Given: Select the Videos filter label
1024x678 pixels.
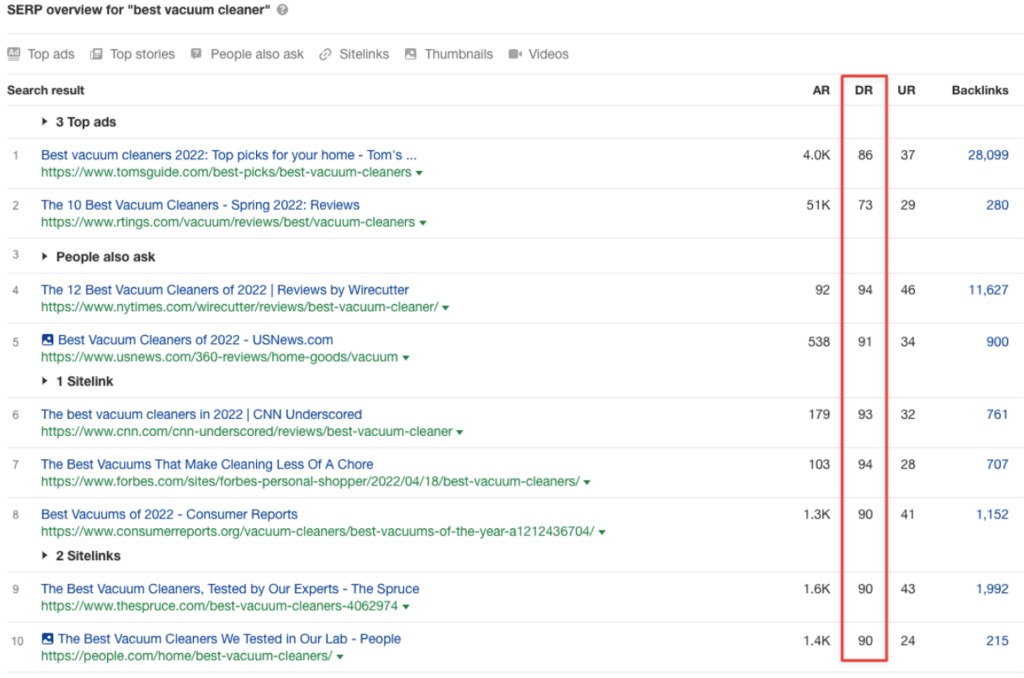Looking at the screenshot, I should (549, 54).
